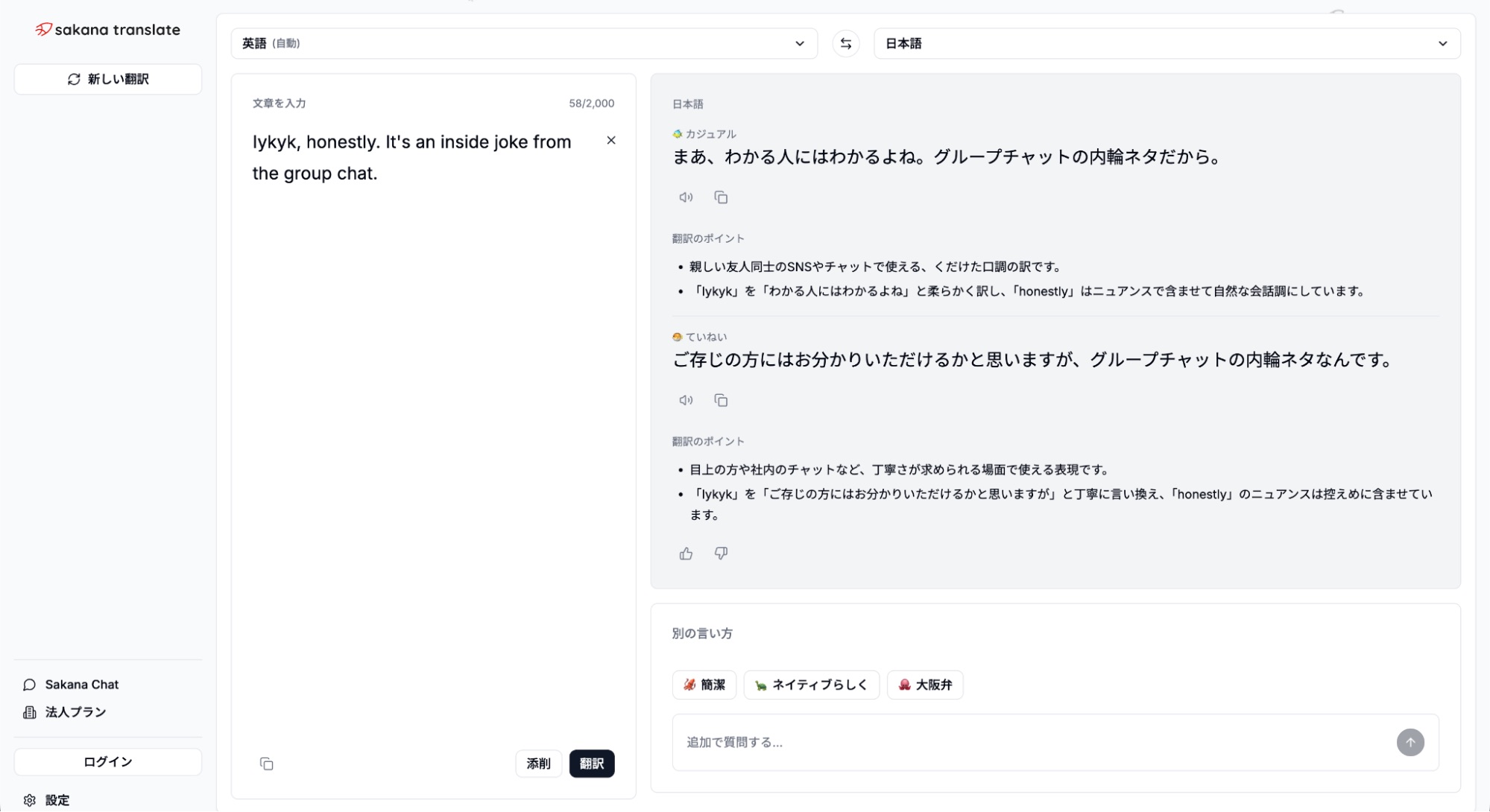Screen dimensions: 1490x812
Task: Play audio for the casual translation
Action: 686,197
